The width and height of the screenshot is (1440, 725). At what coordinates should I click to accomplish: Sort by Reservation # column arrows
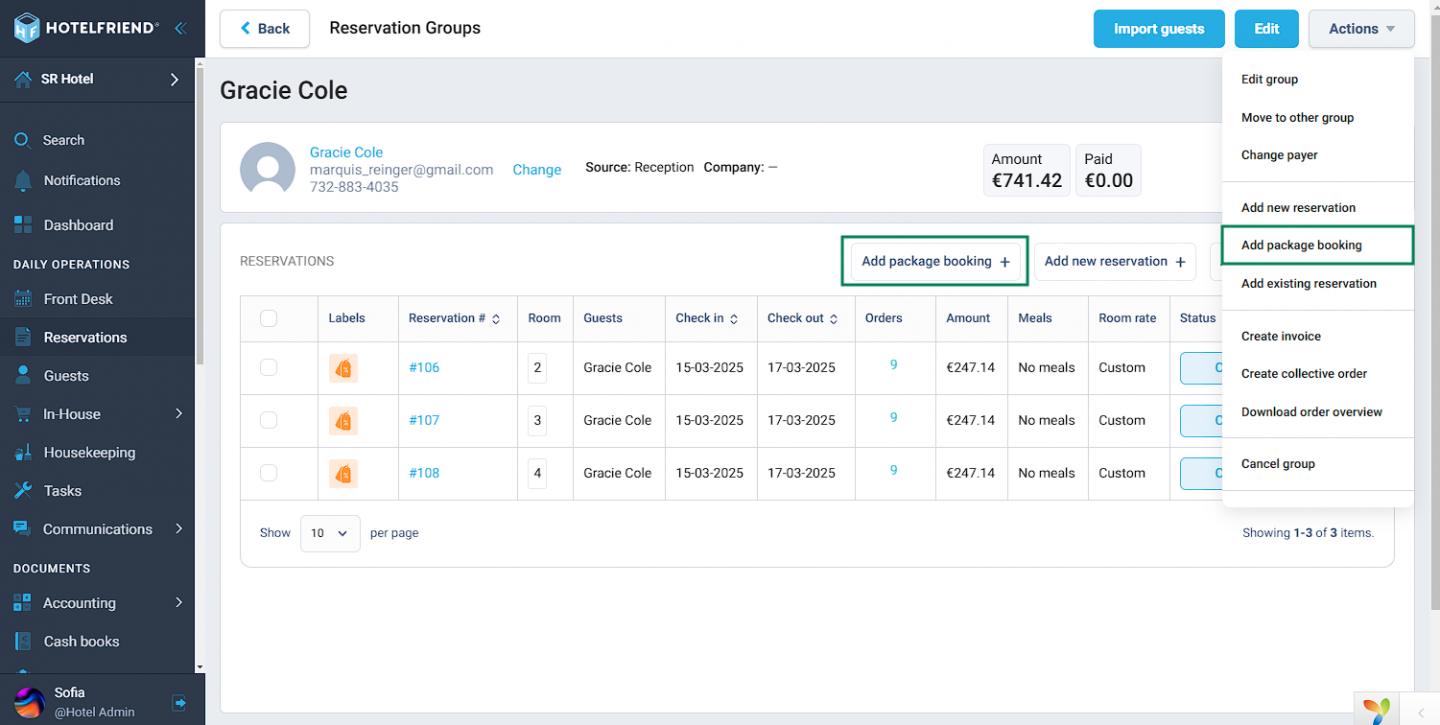point(496,319)
